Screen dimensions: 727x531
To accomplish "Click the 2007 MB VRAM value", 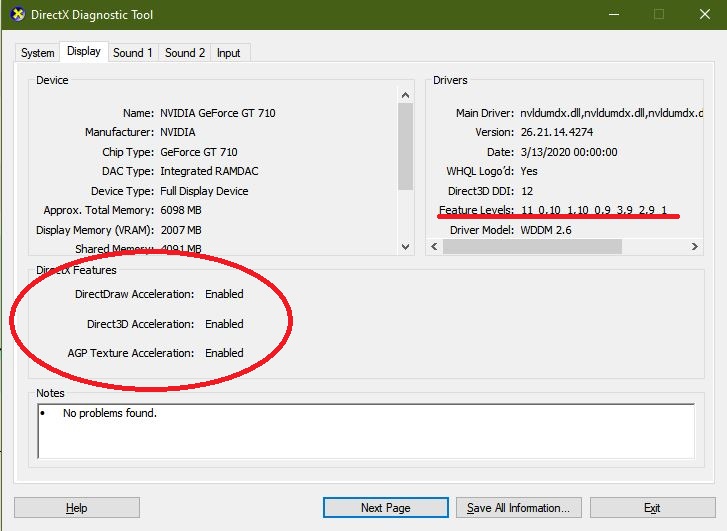I will click(181, 230).
